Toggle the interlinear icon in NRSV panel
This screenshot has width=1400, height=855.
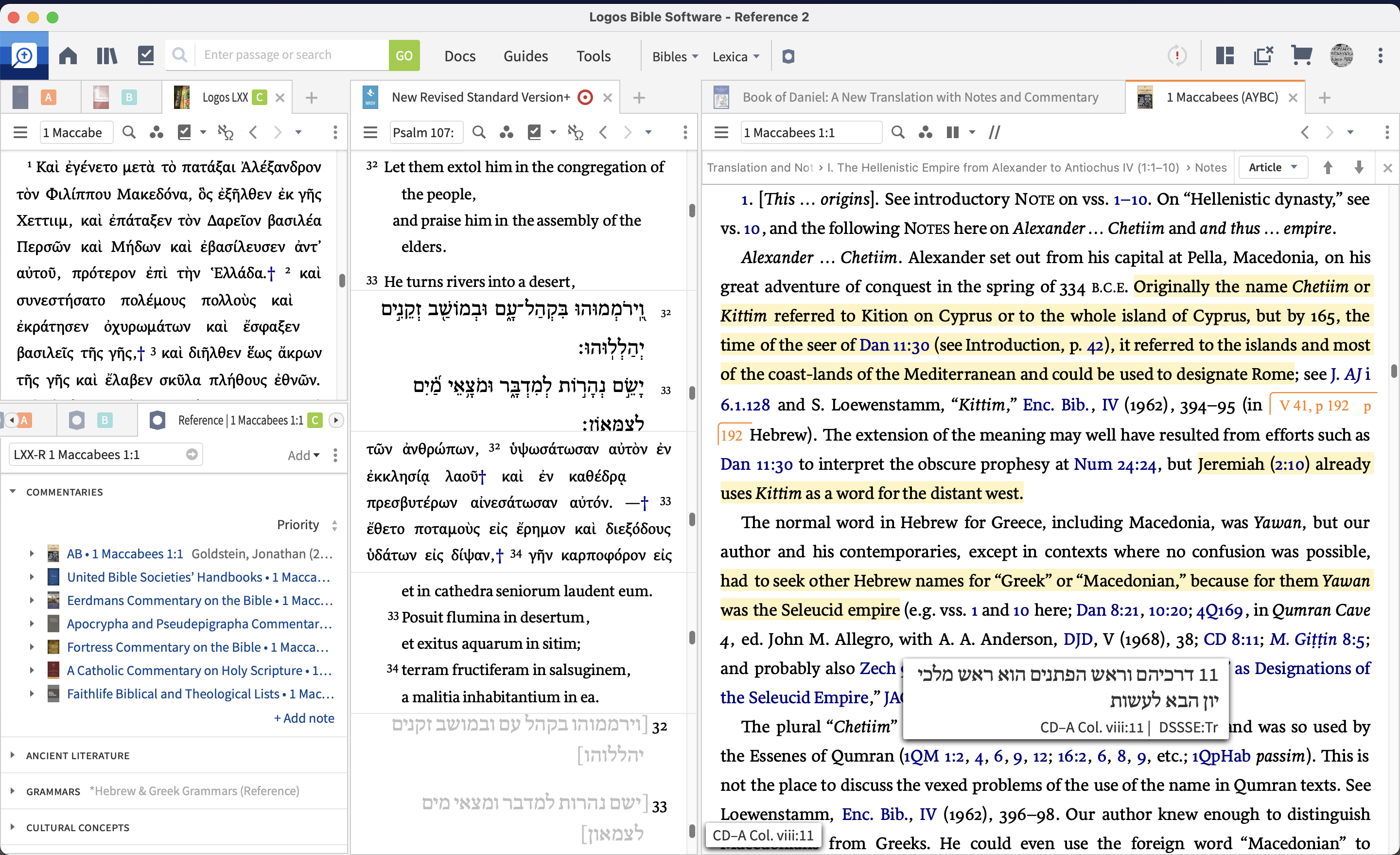[x=576, y=132]
